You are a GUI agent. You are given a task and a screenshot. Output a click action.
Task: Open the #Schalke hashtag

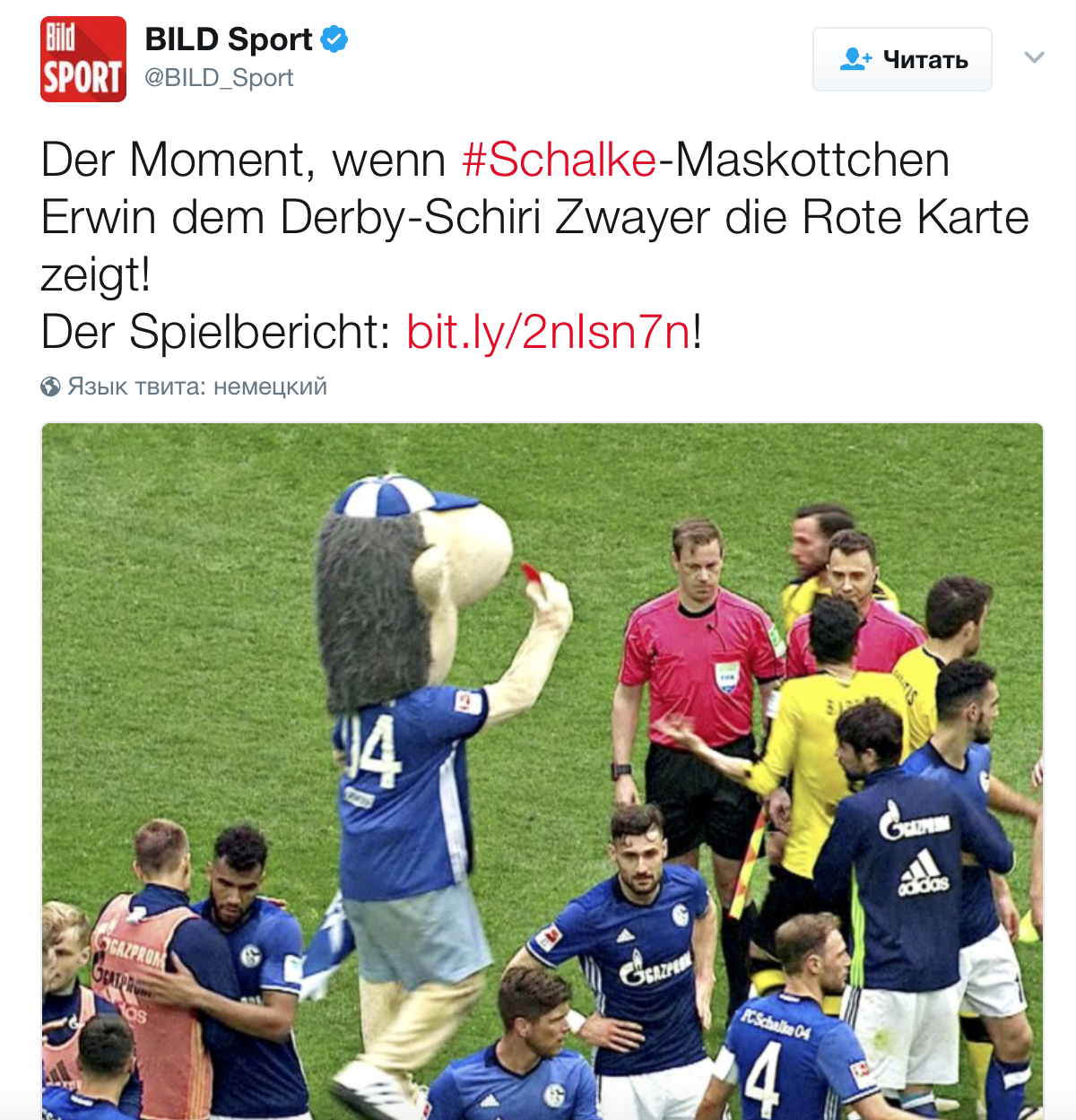tap(559, 161)
